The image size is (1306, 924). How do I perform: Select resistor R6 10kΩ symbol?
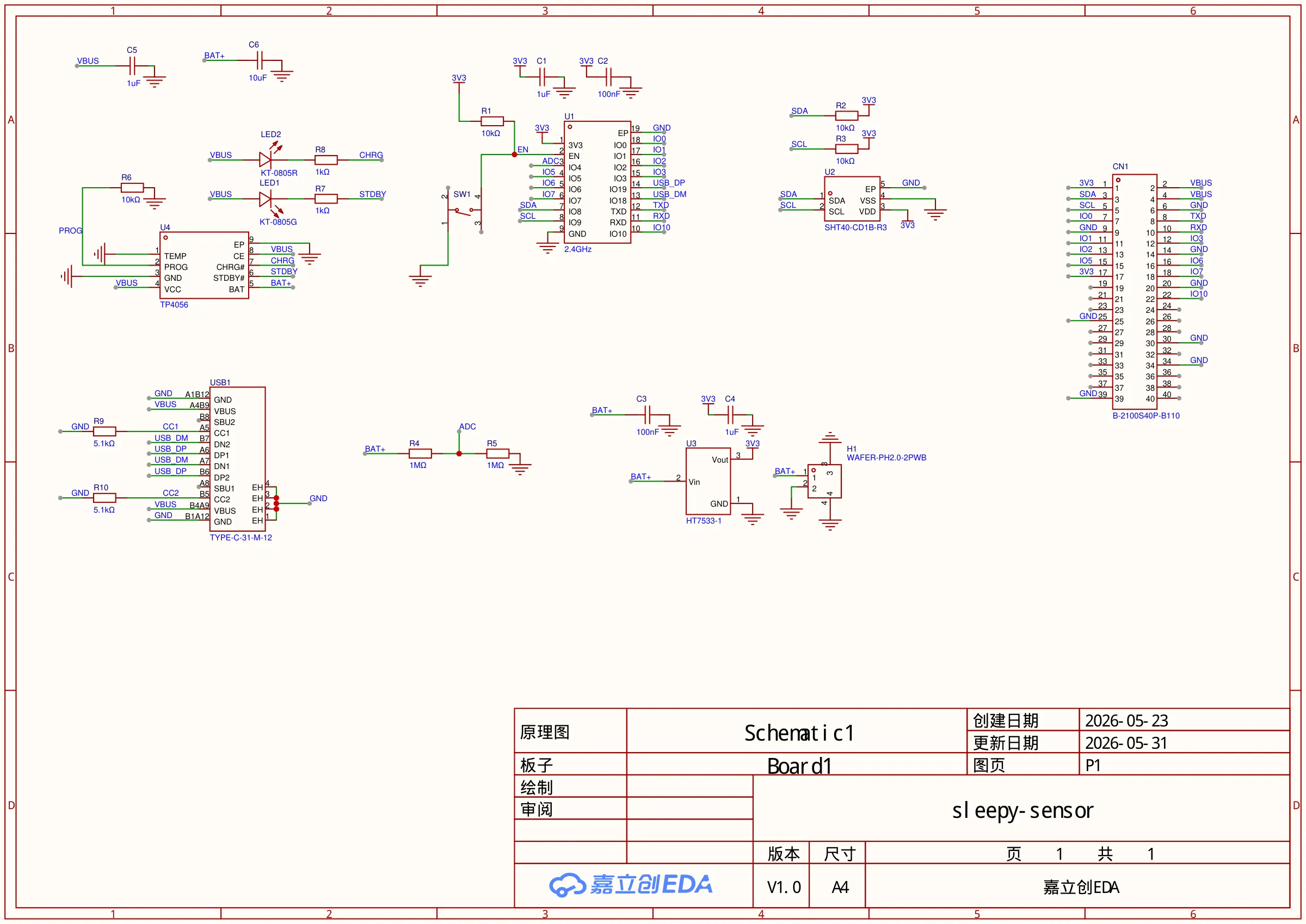coord(132,188)
